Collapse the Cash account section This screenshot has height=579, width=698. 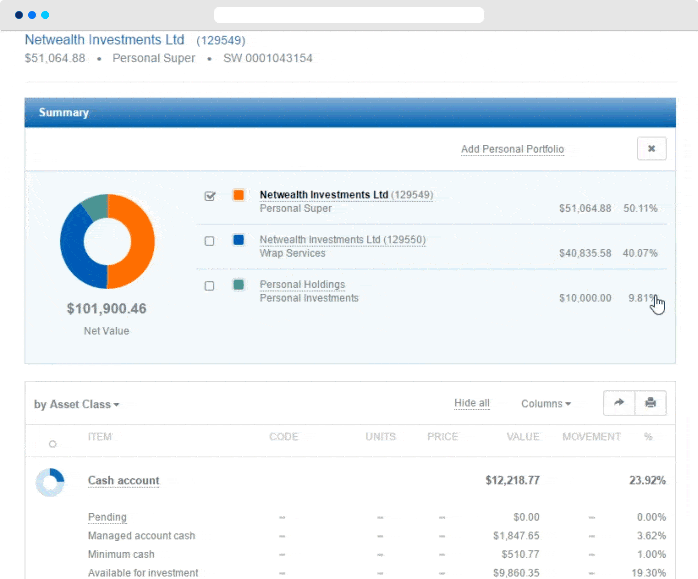pyautogui.click(x=123, y=481)
